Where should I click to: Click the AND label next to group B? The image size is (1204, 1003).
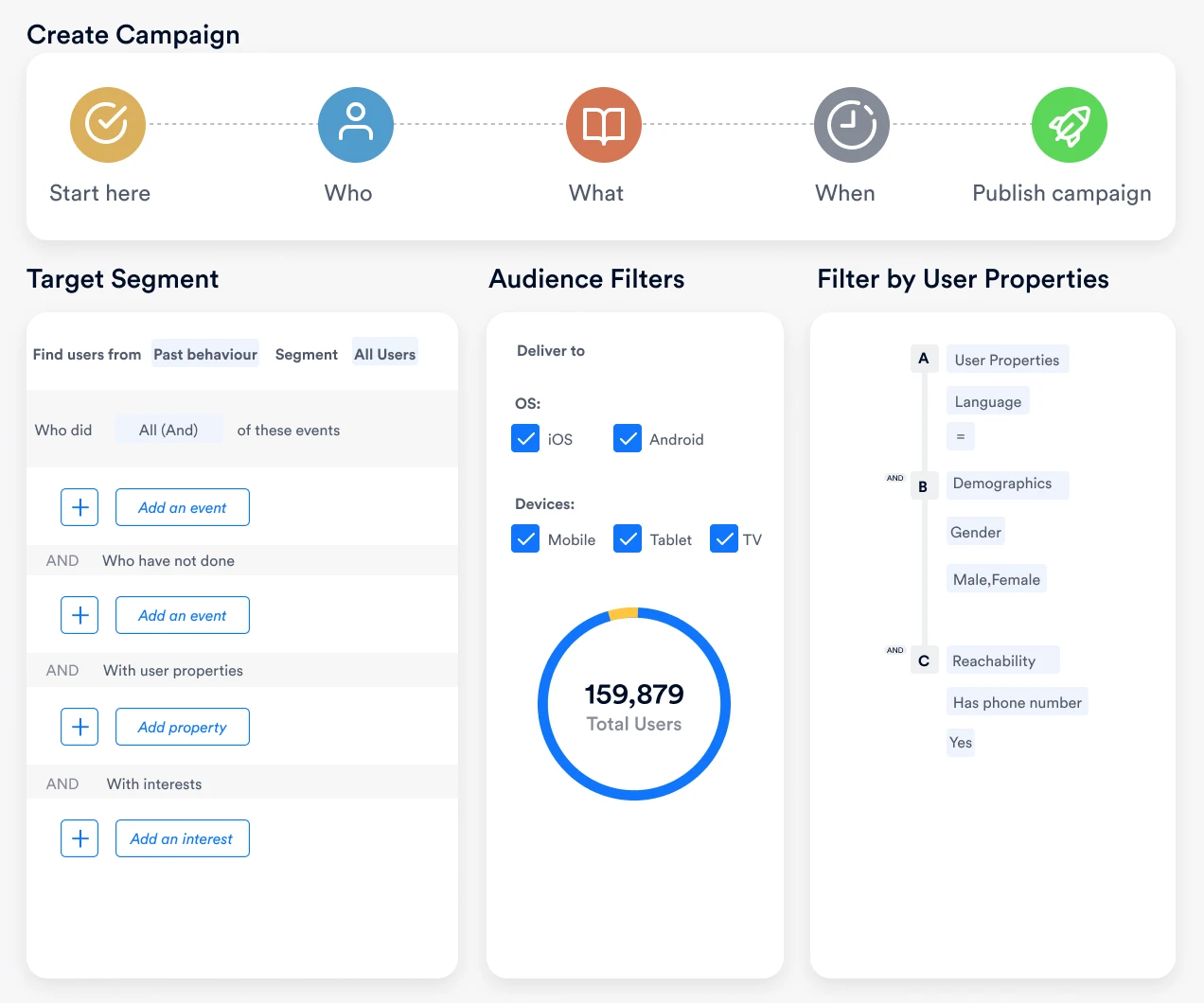coord(895,478)
